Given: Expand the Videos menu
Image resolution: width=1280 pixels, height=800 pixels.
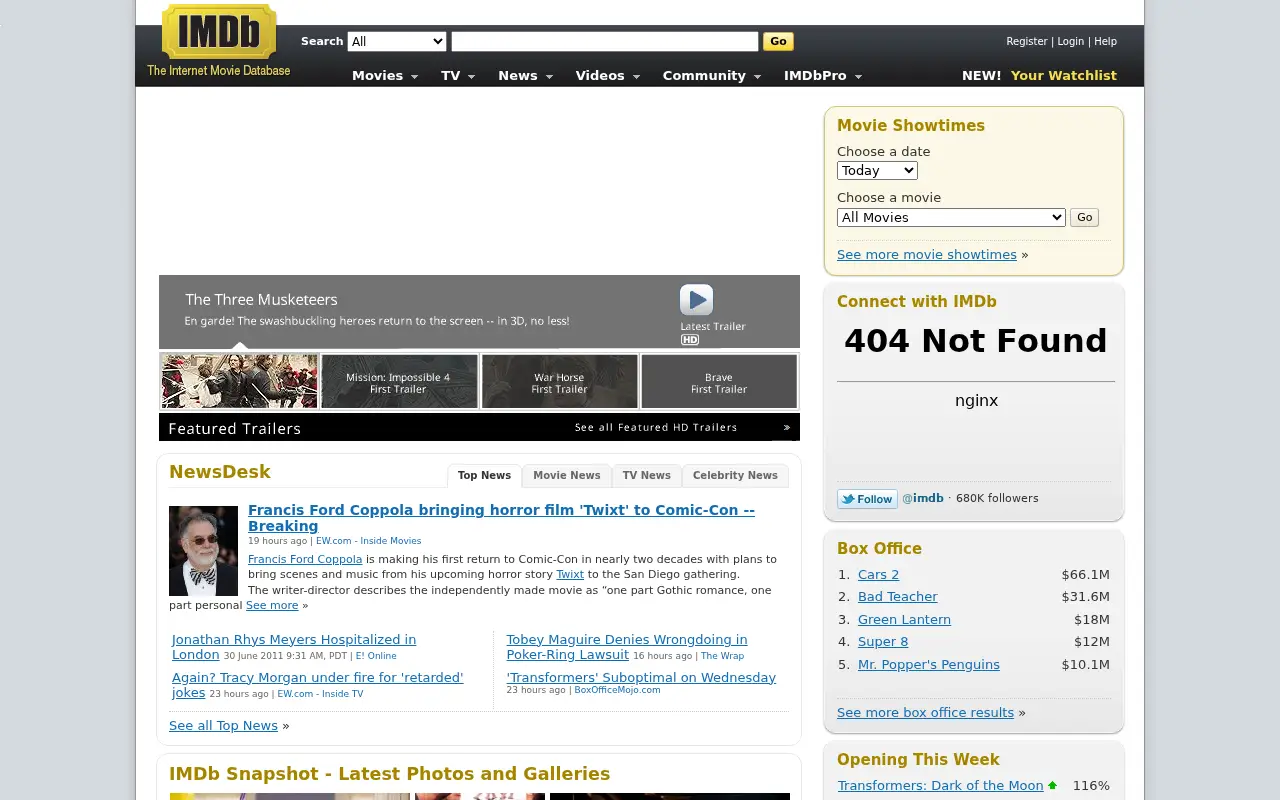Looking at the screenshot, I should [607, 75].
